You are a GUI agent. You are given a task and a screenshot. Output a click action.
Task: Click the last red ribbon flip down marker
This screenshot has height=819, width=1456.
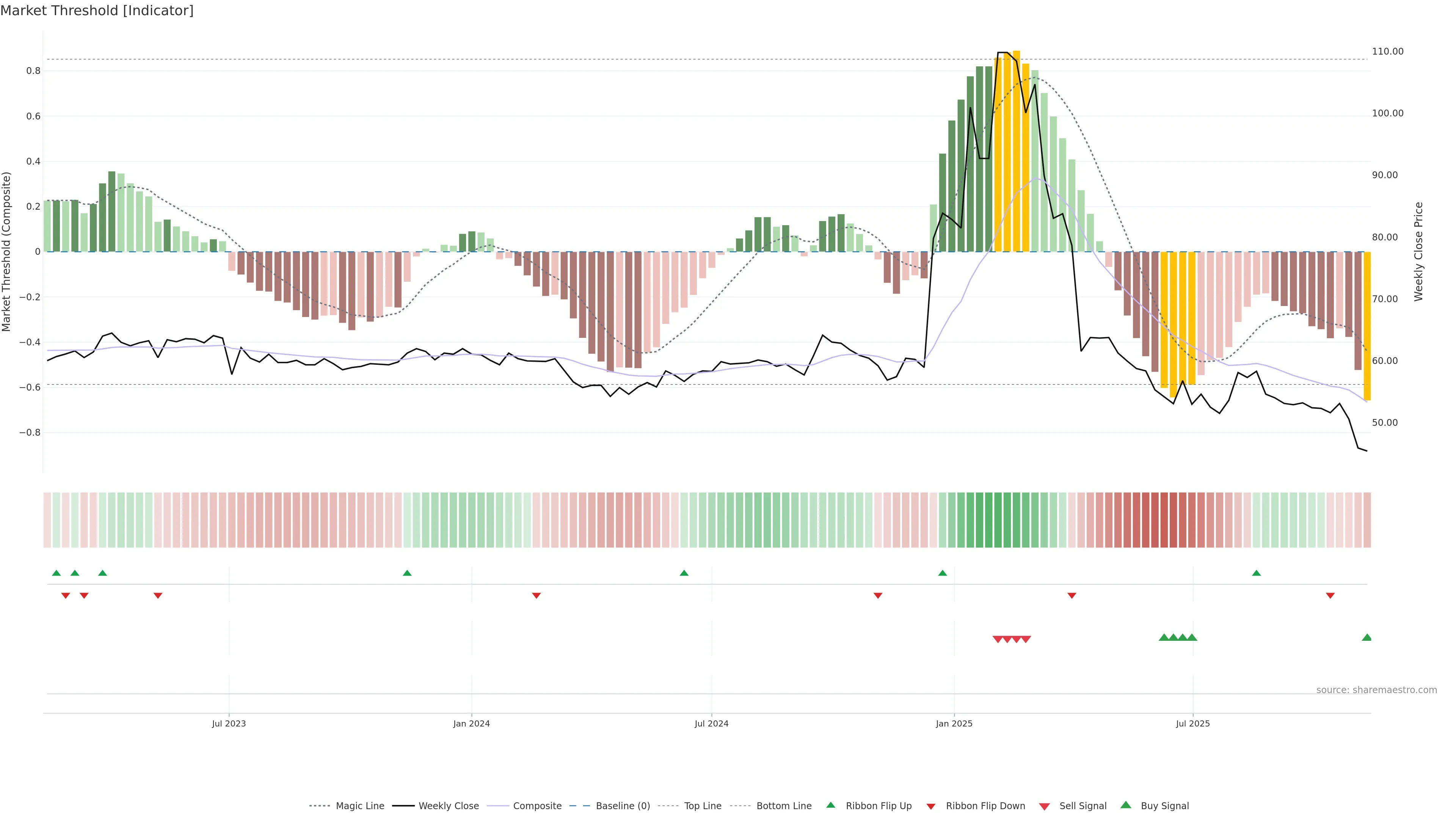pyautogui.click(x=1330, y=595)
